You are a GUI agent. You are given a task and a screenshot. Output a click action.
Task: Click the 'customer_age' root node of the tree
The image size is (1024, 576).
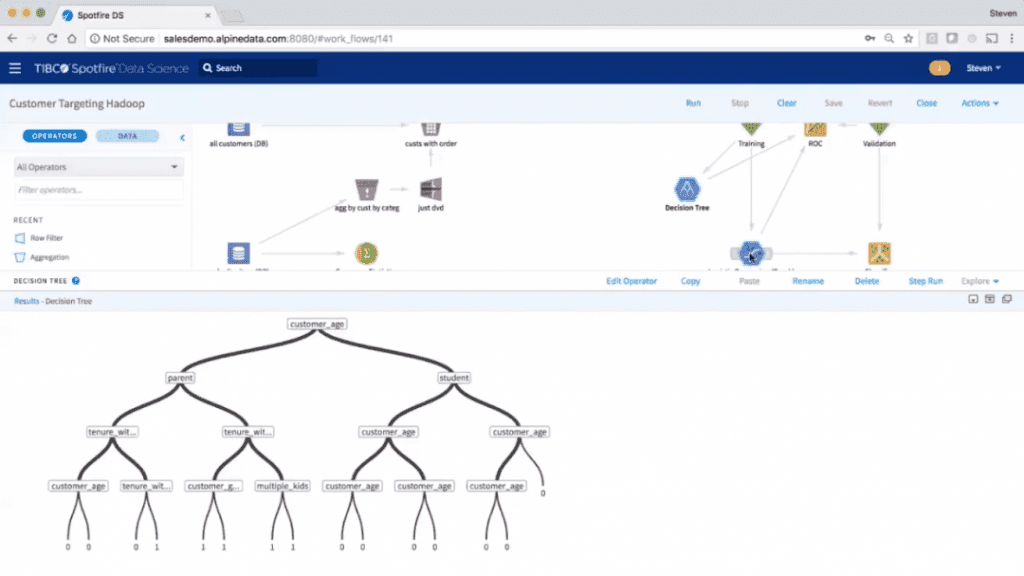click(318, 324)
